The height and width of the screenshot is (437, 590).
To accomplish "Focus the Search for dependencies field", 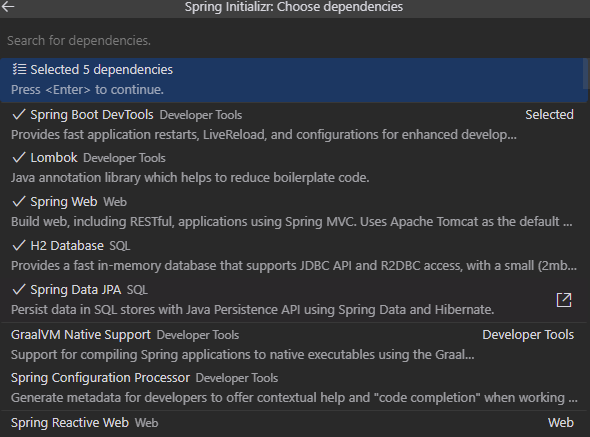I will pos(293,40).
